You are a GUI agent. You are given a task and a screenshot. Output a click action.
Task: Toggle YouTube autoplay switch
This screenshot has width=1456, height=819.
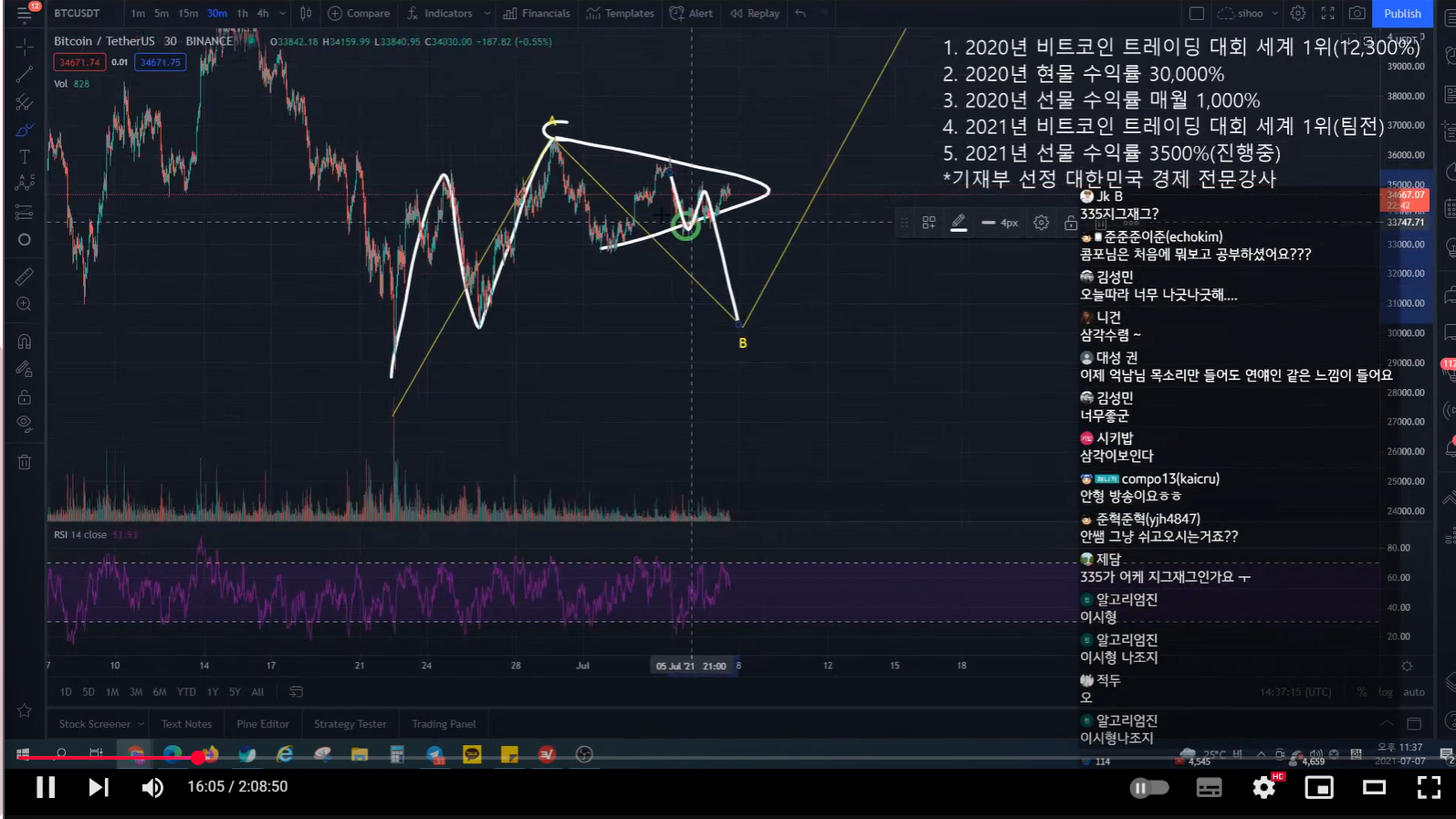(x=1149, y=787)
